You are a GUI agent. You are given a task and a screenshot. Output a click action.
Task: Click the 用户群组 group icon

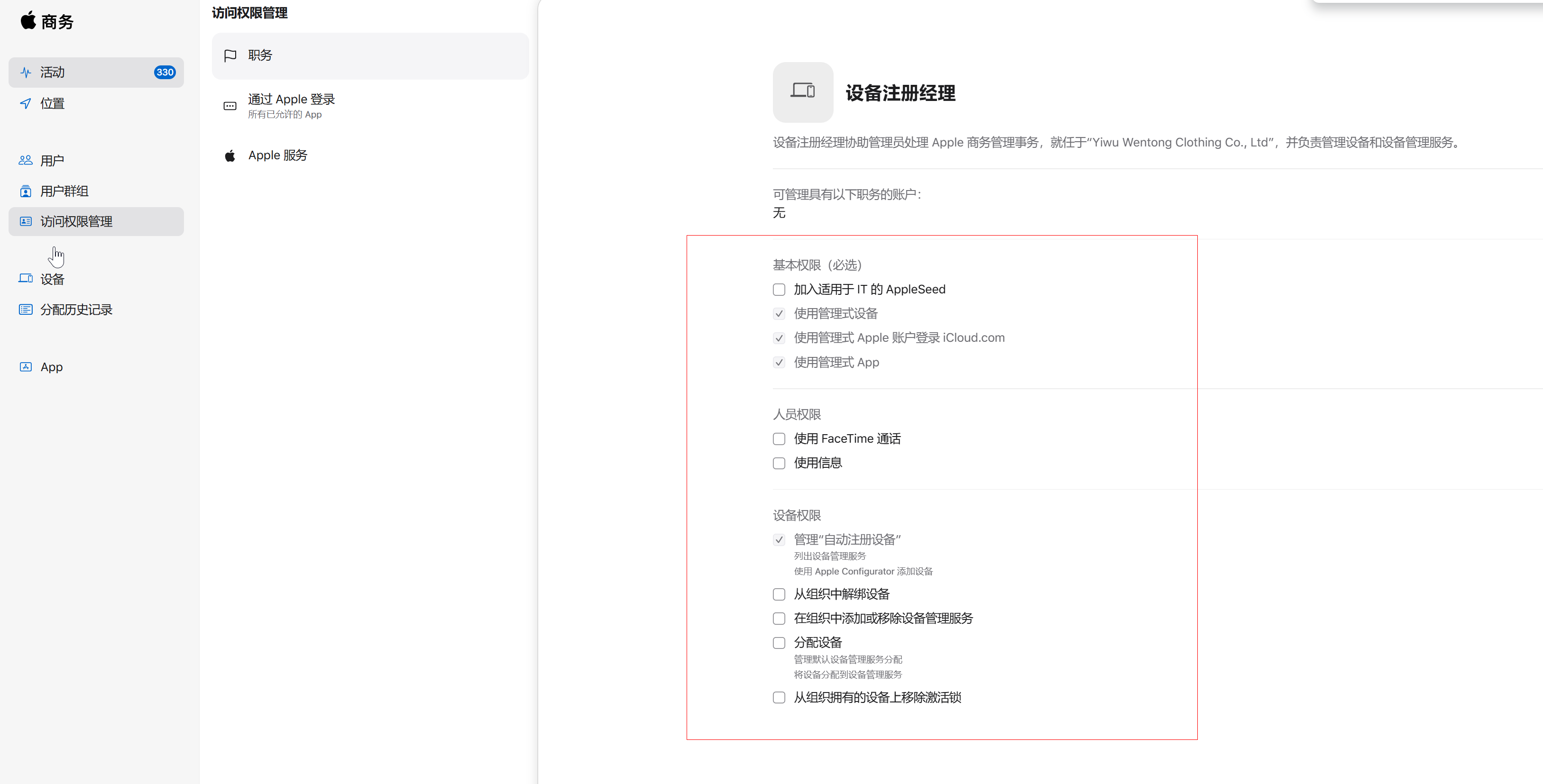[x=26, y=191]
